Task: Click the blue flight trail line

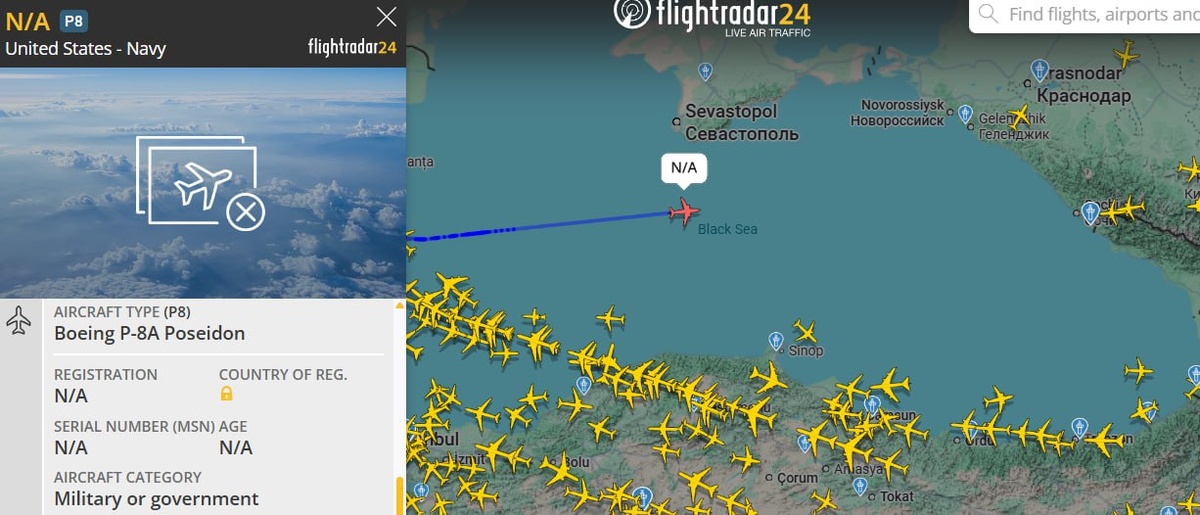Action: click(x=540, y=226)
